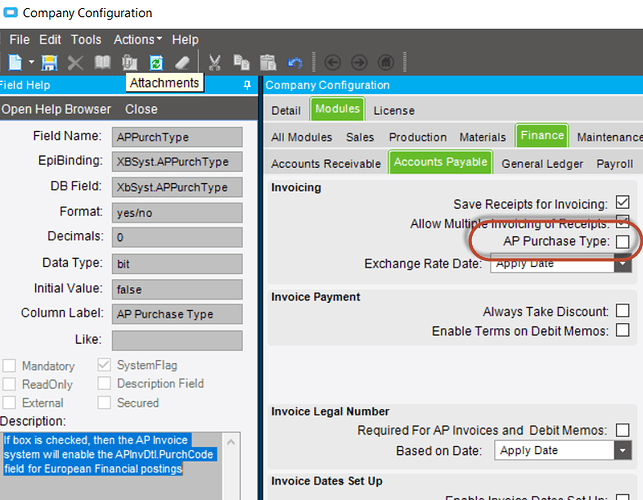Toggle the Secured checkbox

click(x=104, y=402)
